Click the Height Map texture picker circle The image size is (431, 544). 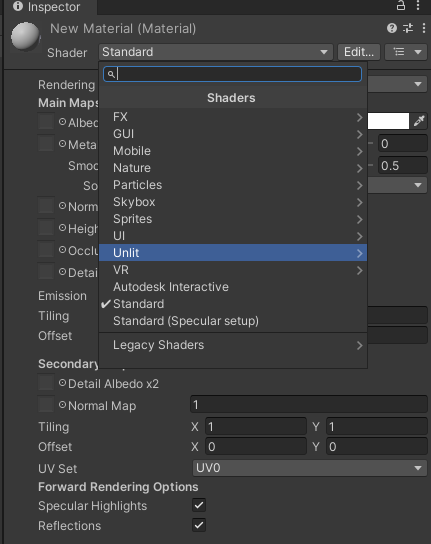point(62,228)
